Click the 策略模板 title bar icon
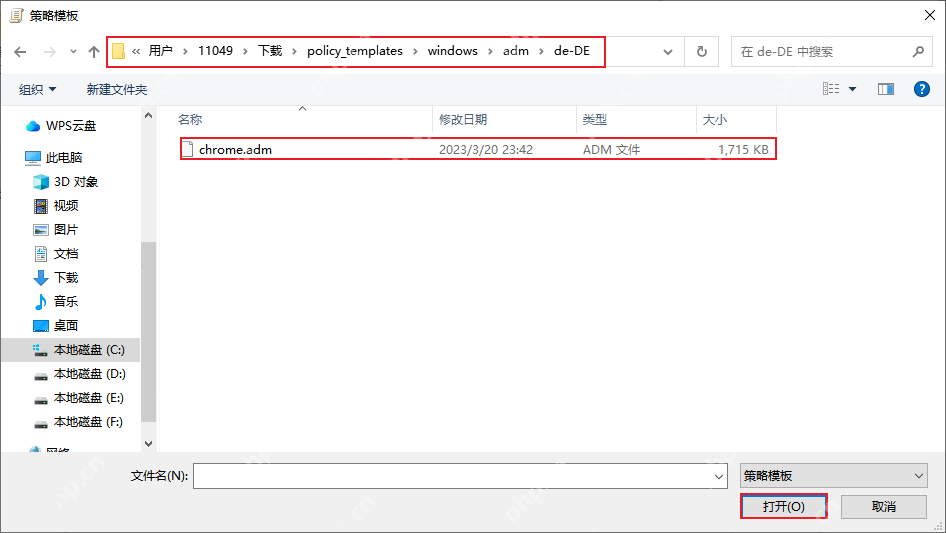This screenshot has height=533, width=946. tap(16, 16)
